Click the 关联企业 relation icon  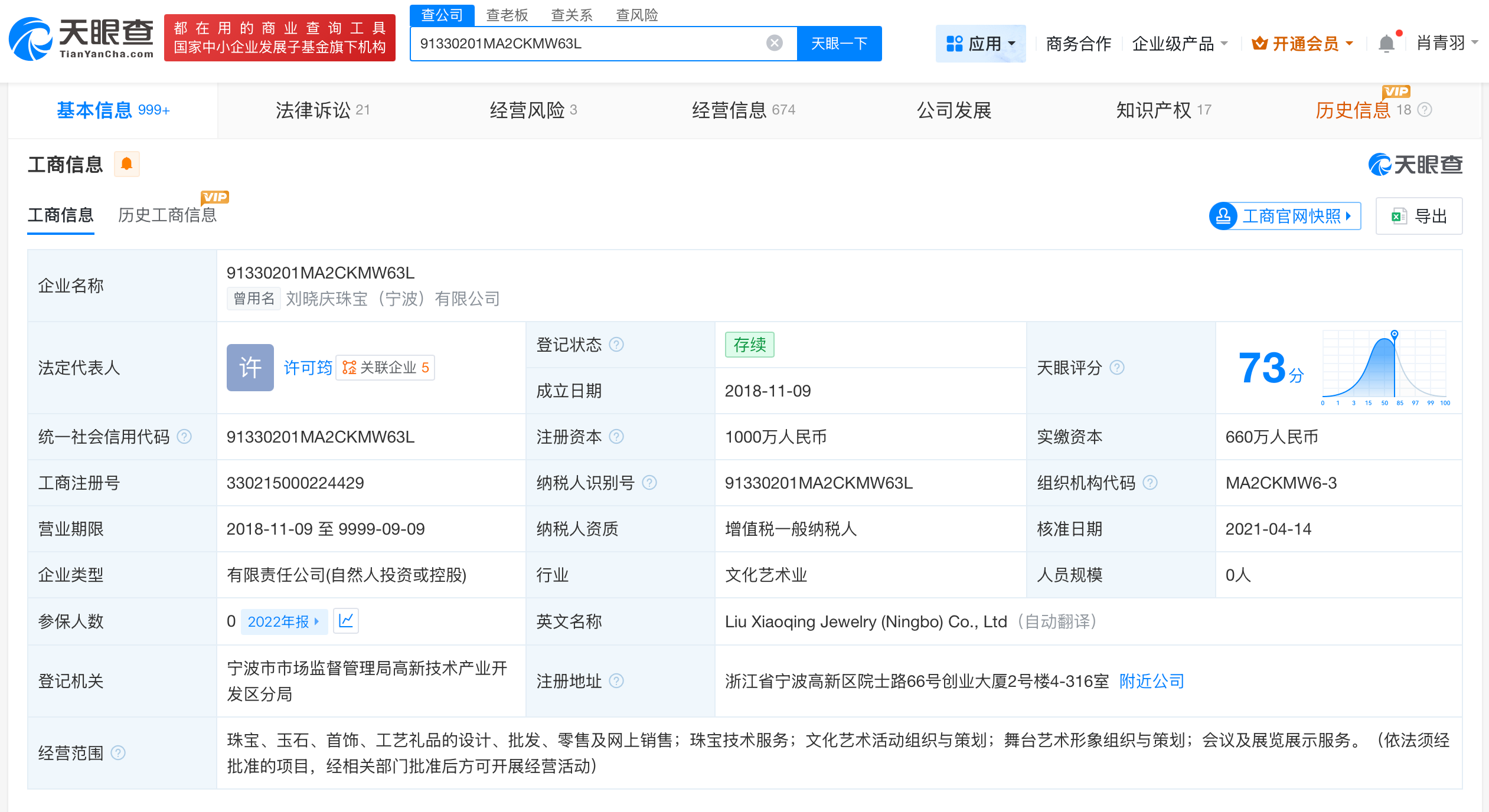point(348,367)
